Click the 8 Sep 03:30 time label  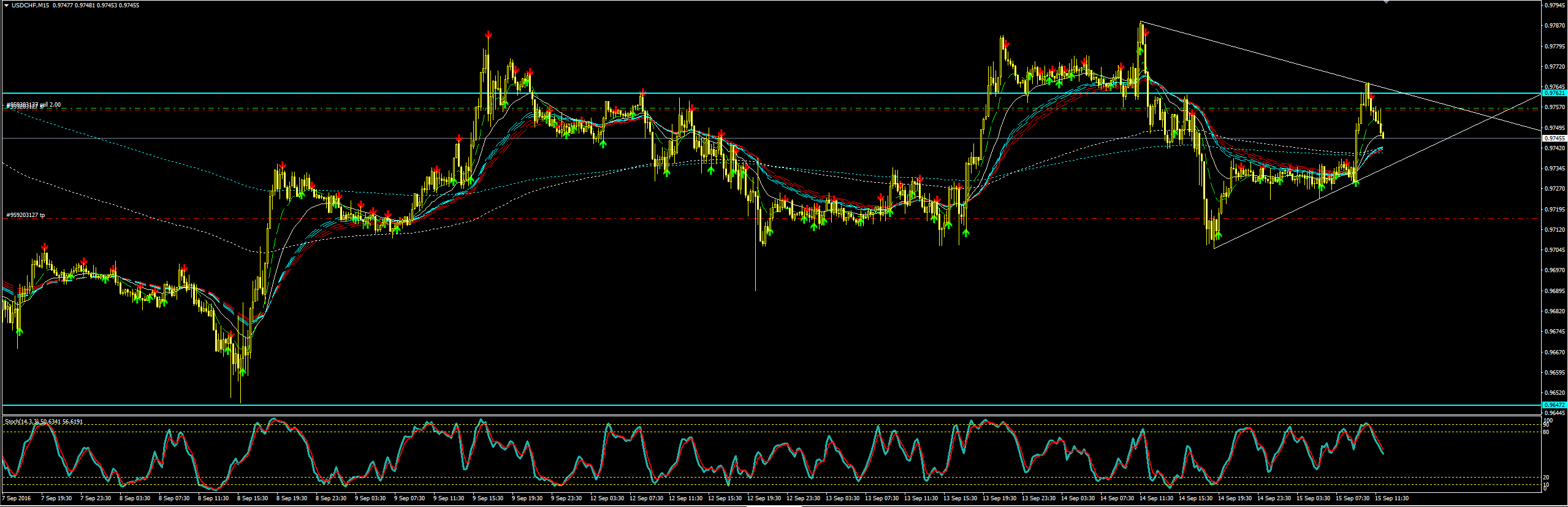tap(135, 498)
